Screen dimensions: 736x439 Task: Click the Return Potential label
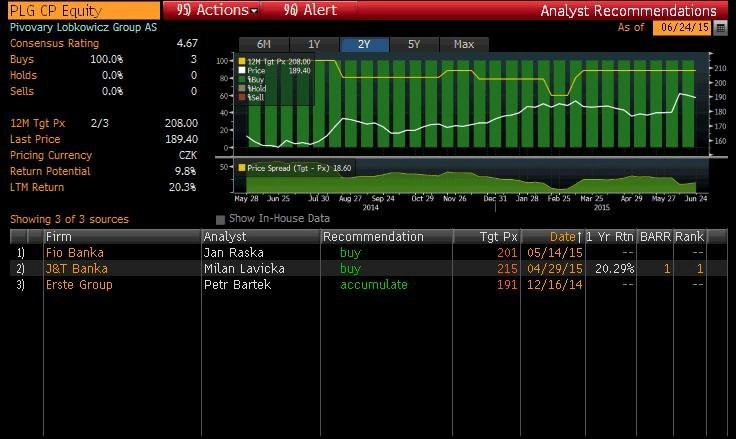tap(50, 171)
